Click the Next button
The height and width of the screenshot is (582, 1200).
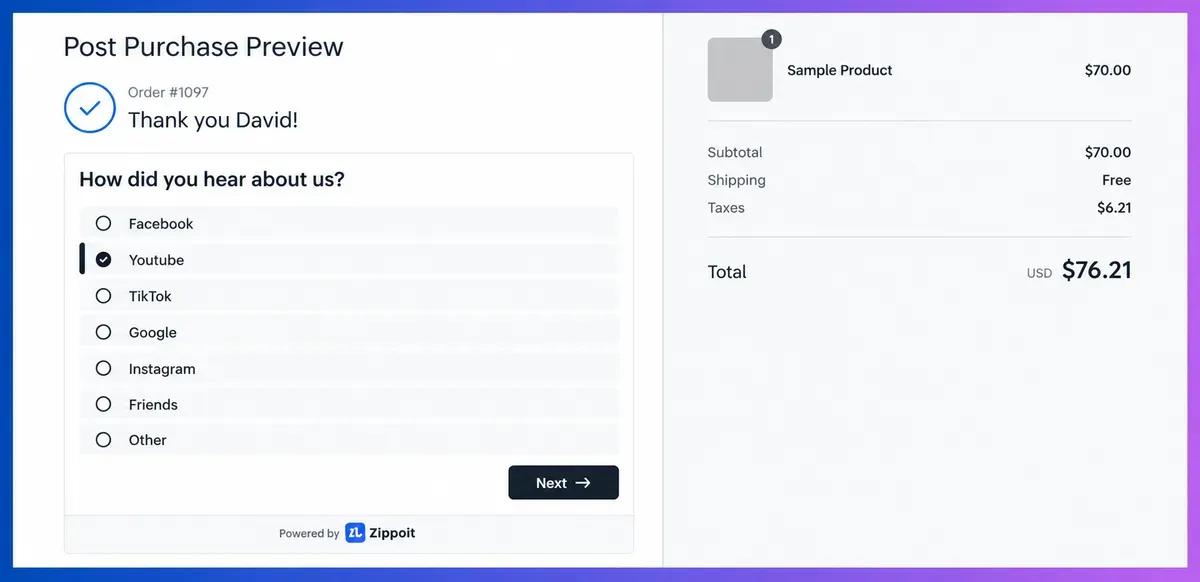pyautogui.click(x=563, y=482)
